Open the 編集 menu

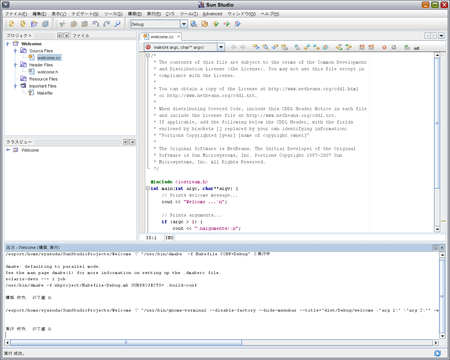tap(39, 14)
